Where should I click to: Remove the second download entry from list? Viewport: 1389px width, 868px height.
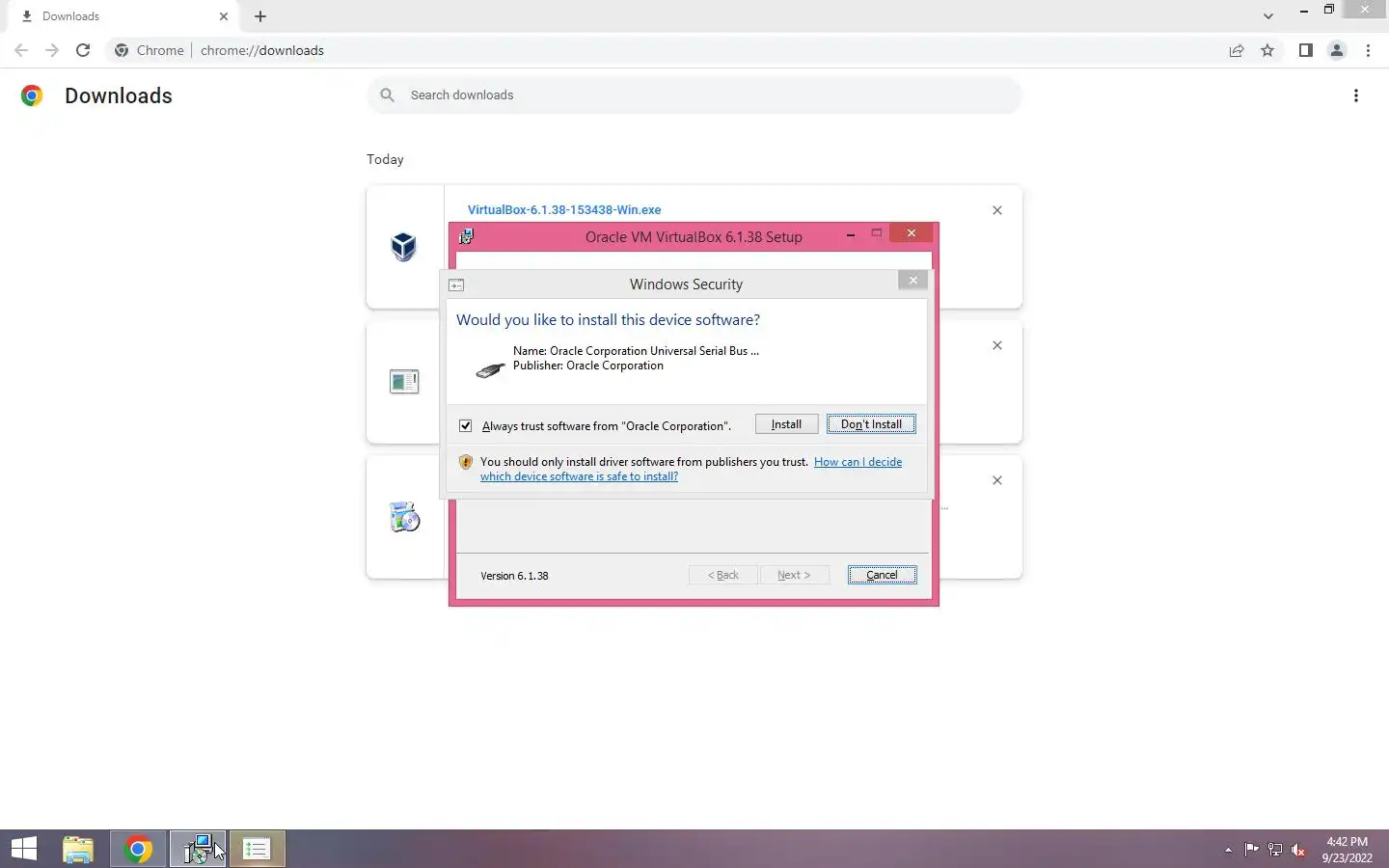(997, 345)
